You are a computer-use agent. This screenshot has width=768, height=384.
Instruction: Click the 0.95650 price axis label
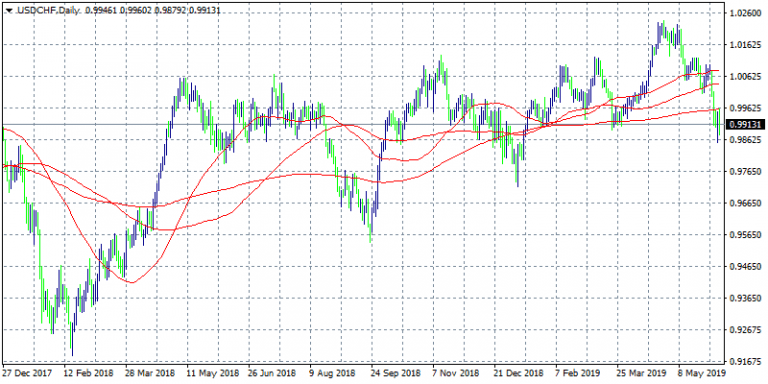[745, 235]
